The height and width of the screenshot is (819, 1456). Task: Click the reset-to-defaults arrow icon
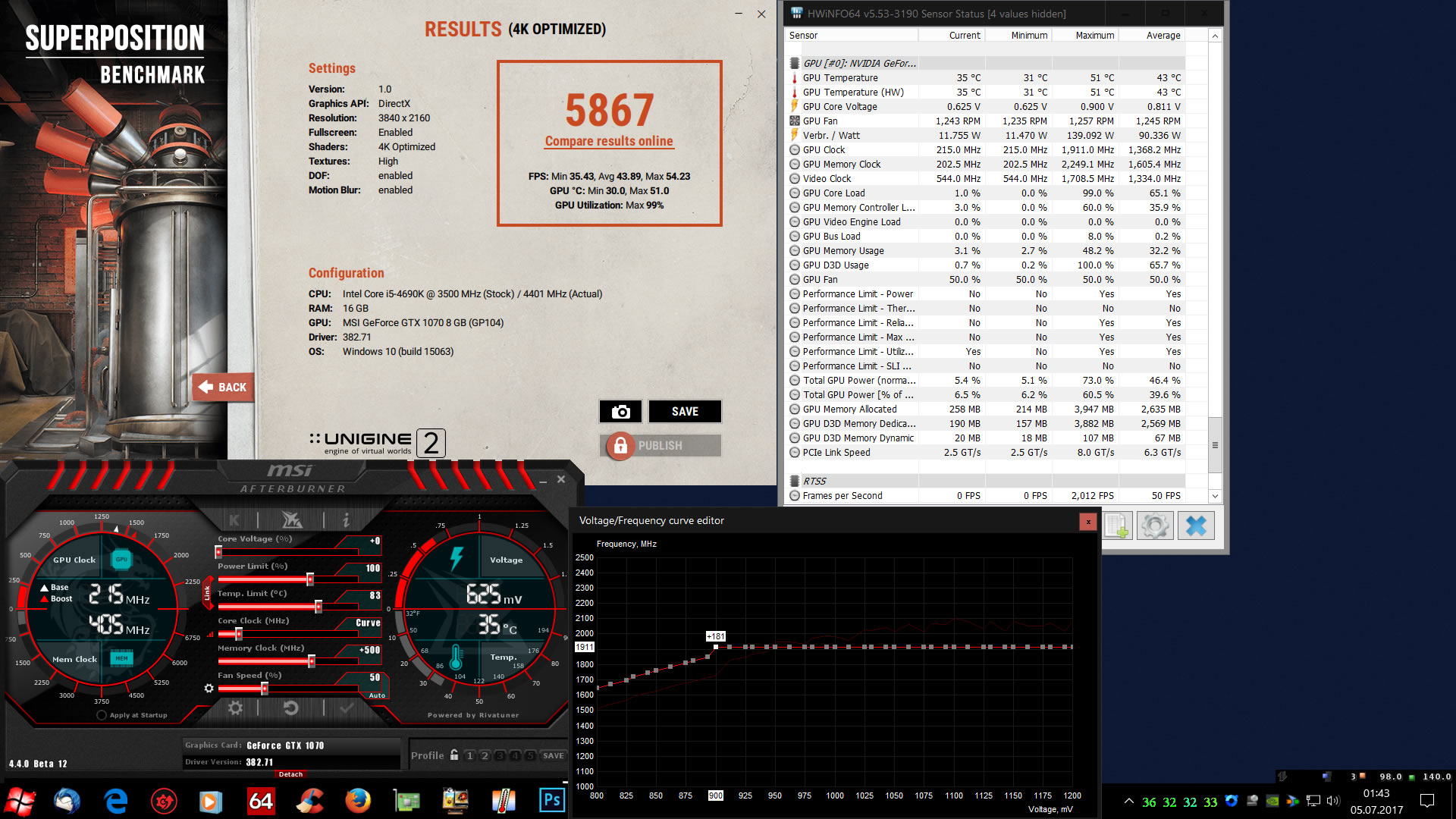pyautogui.click(x=290, y=708)
